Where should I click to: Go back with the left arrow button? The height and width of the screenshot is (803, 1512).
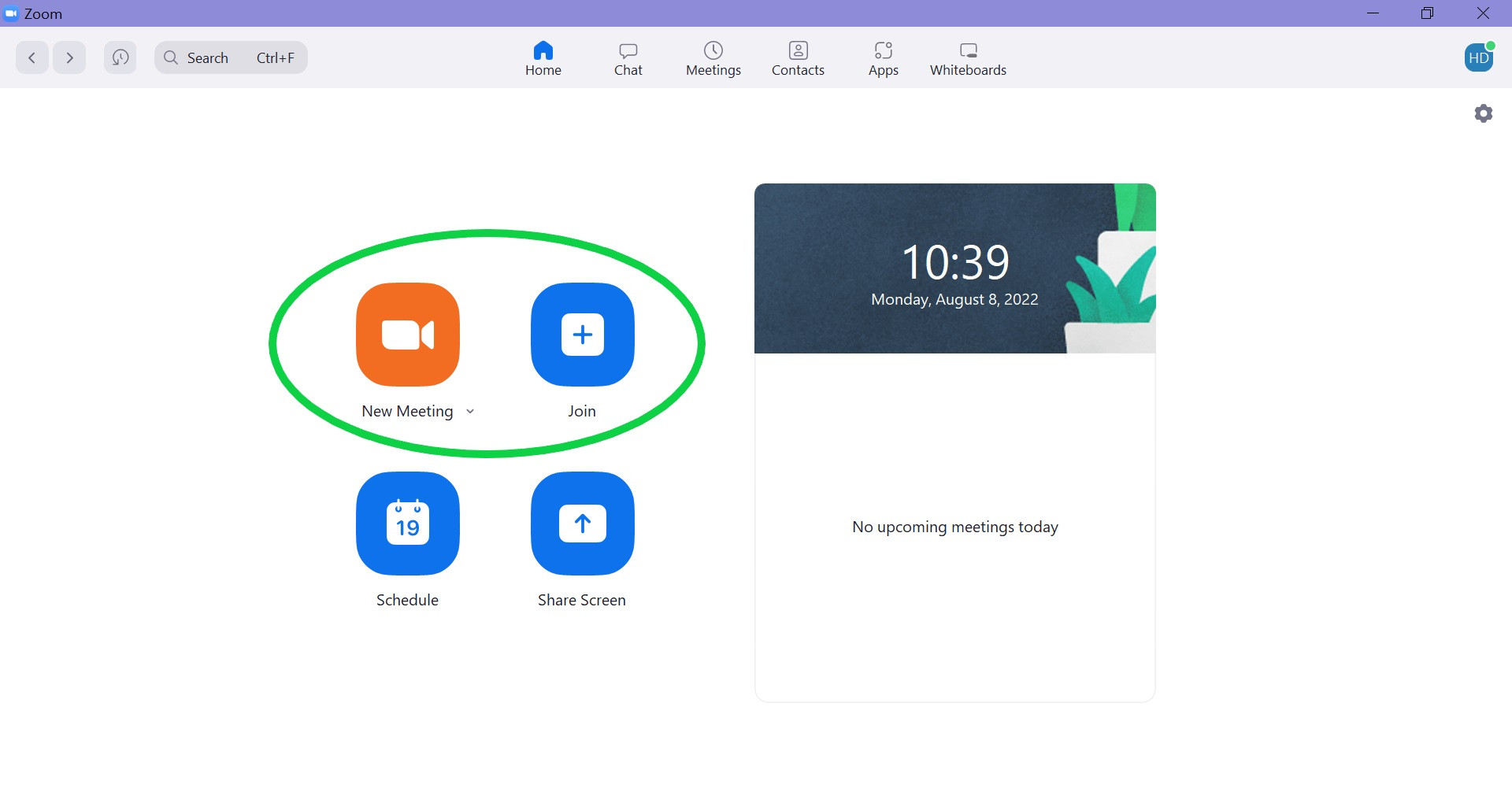pyautogui.click(x=32, y=57)
